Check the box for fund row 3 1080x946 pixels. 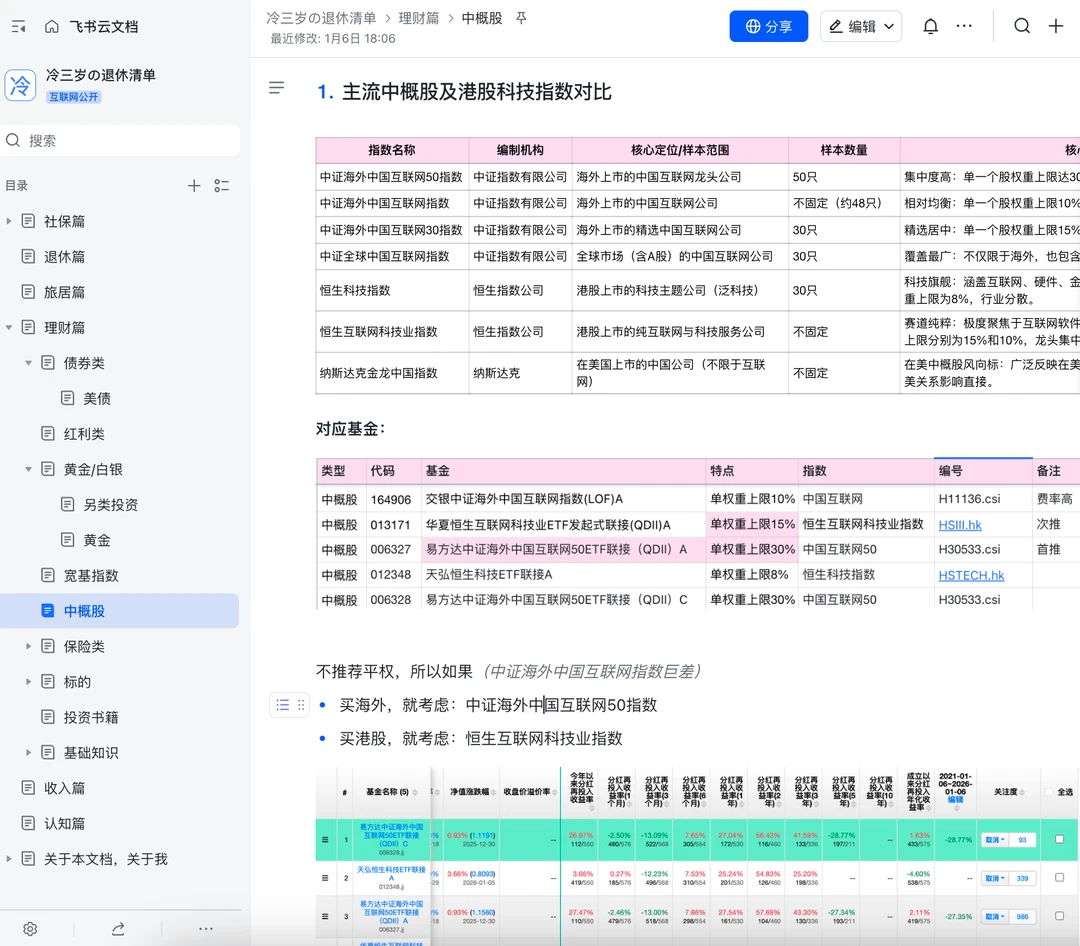(1059, 916)
